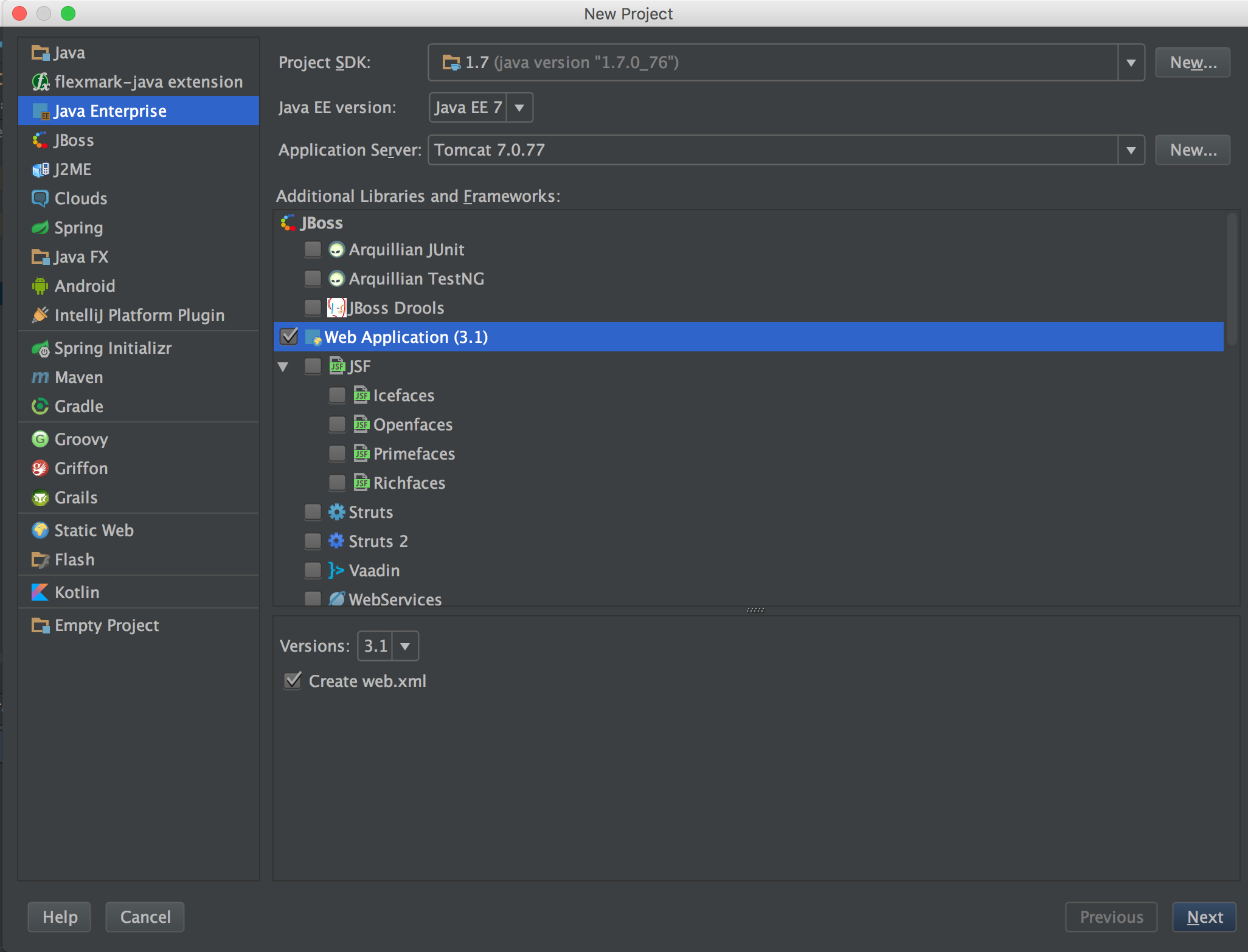Click New button next to Project SDK
This screenshot has height=952, width=1248.
click(1193, 63)
